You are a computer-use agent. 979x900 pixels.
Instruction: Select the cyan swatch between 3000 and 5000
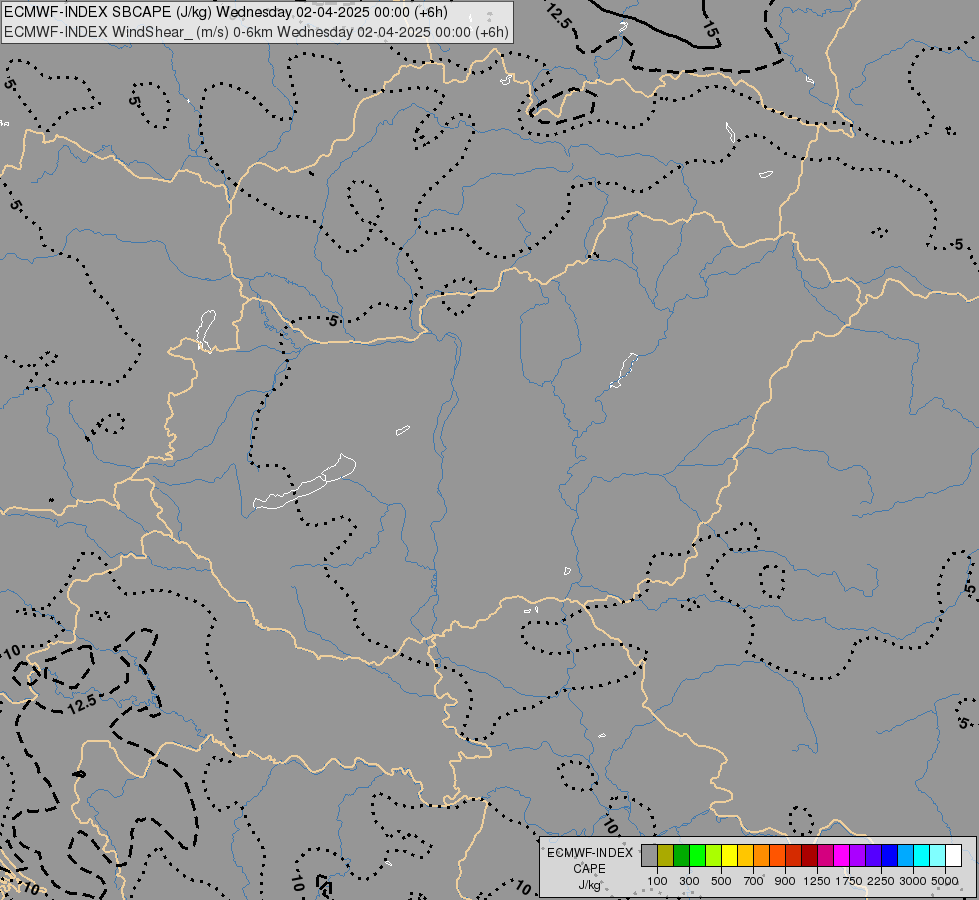point(922,856)
